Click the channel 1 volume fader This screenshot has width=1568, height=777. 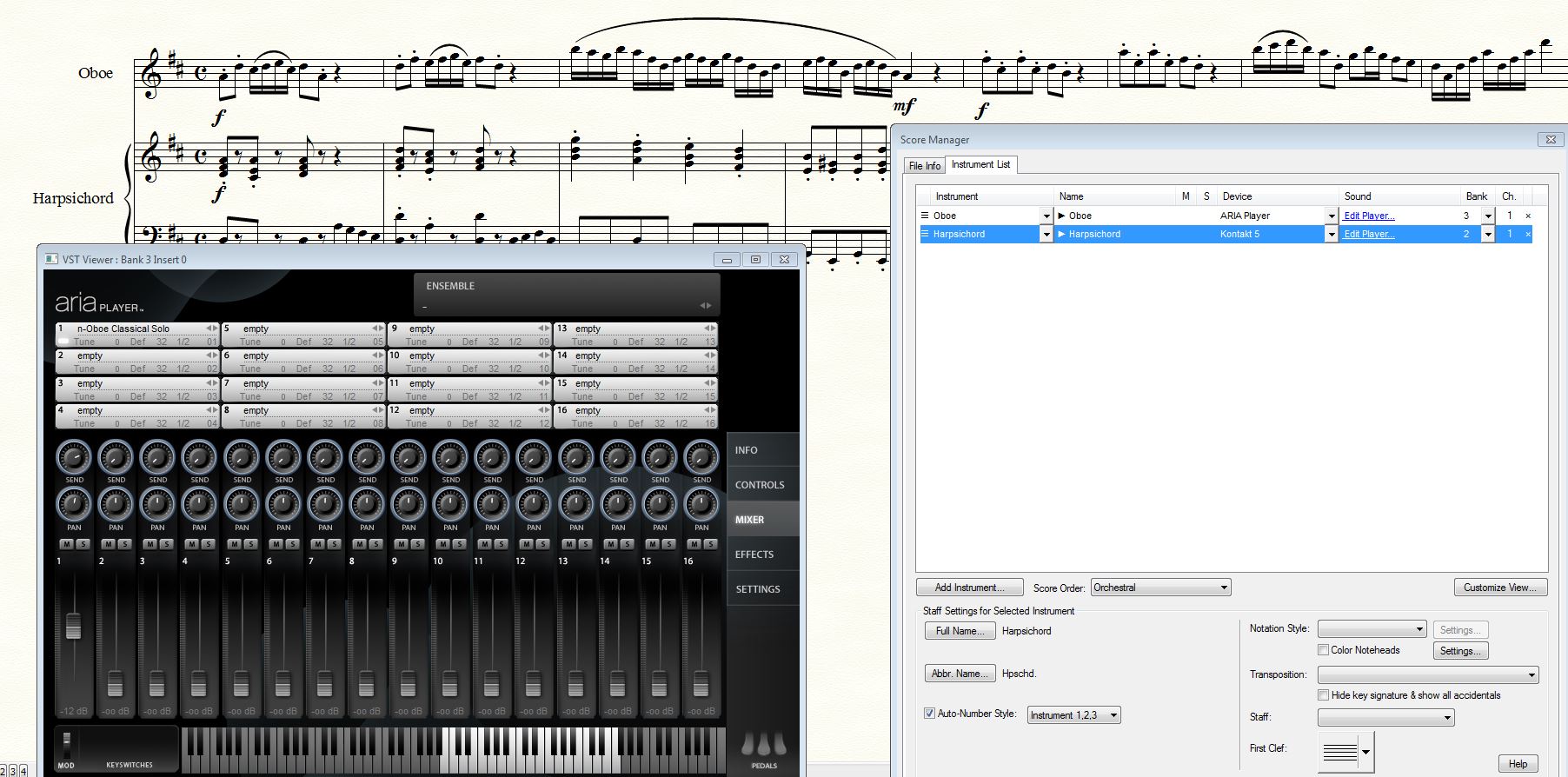click(74, 626)
